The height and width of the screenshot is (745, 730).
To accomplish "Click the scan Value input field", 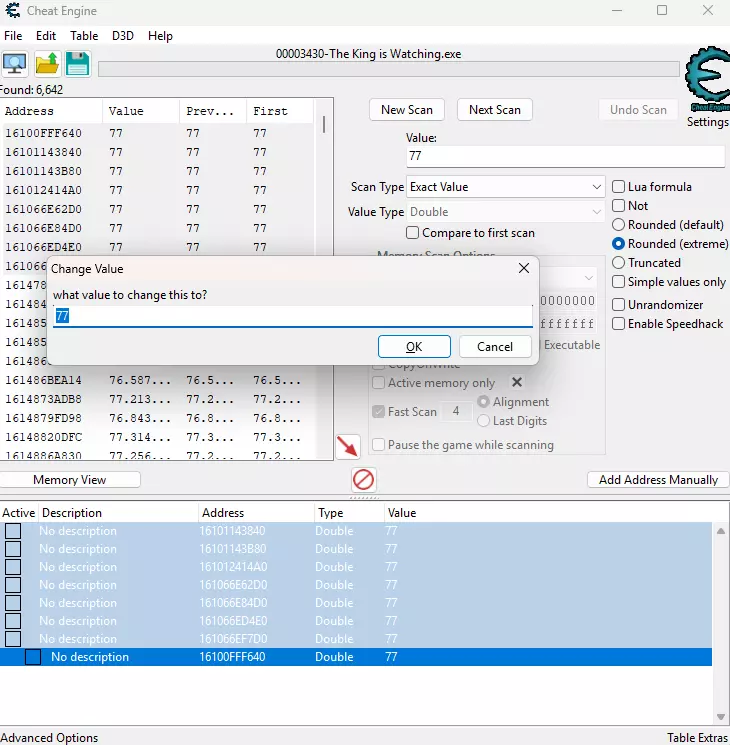I will click(566, 156).
